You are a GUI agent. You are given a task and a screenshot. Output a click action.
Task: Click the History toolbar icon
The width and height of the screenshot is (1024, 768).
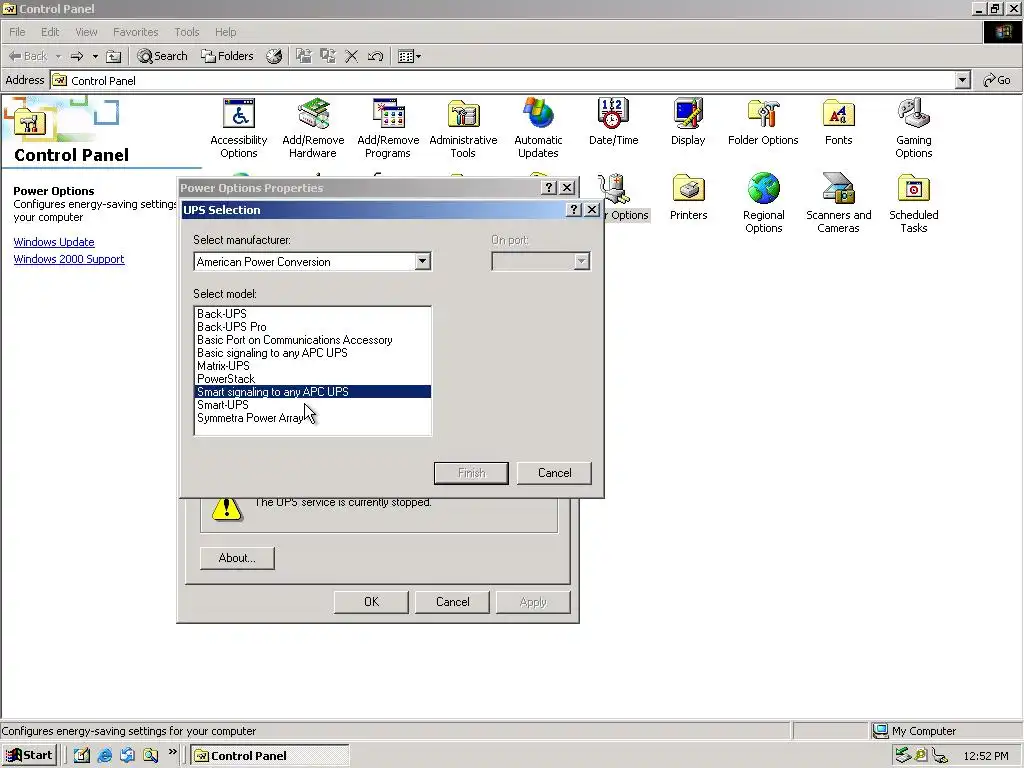274,56
